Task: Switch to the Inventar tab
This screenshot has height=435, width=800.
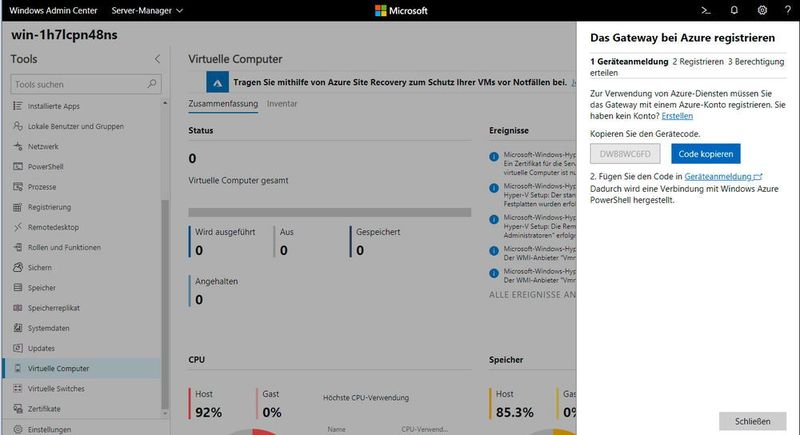Action: pyautogui.click(x=282, y=104)
